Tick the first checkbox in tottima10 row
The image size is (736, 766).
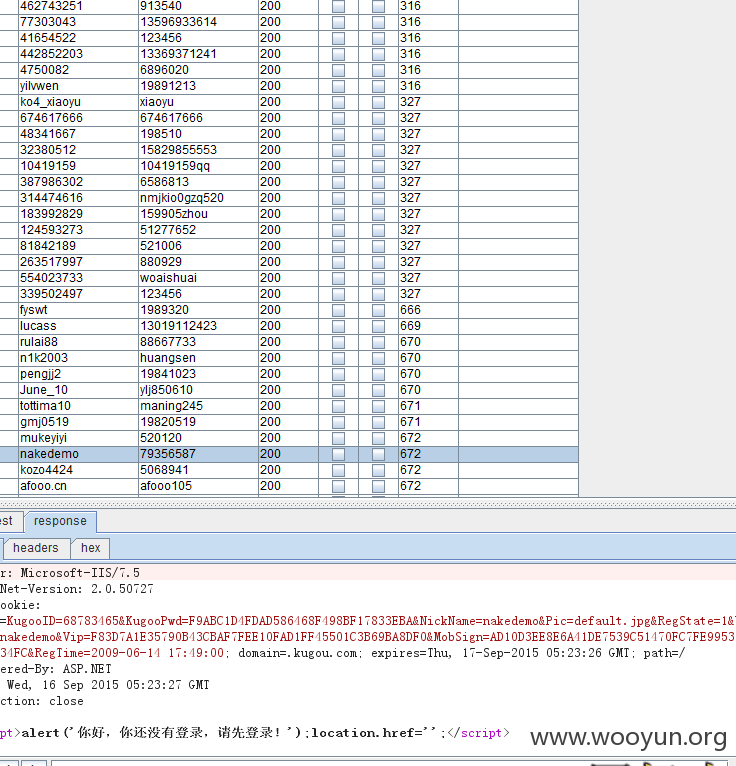pos(338,406)
